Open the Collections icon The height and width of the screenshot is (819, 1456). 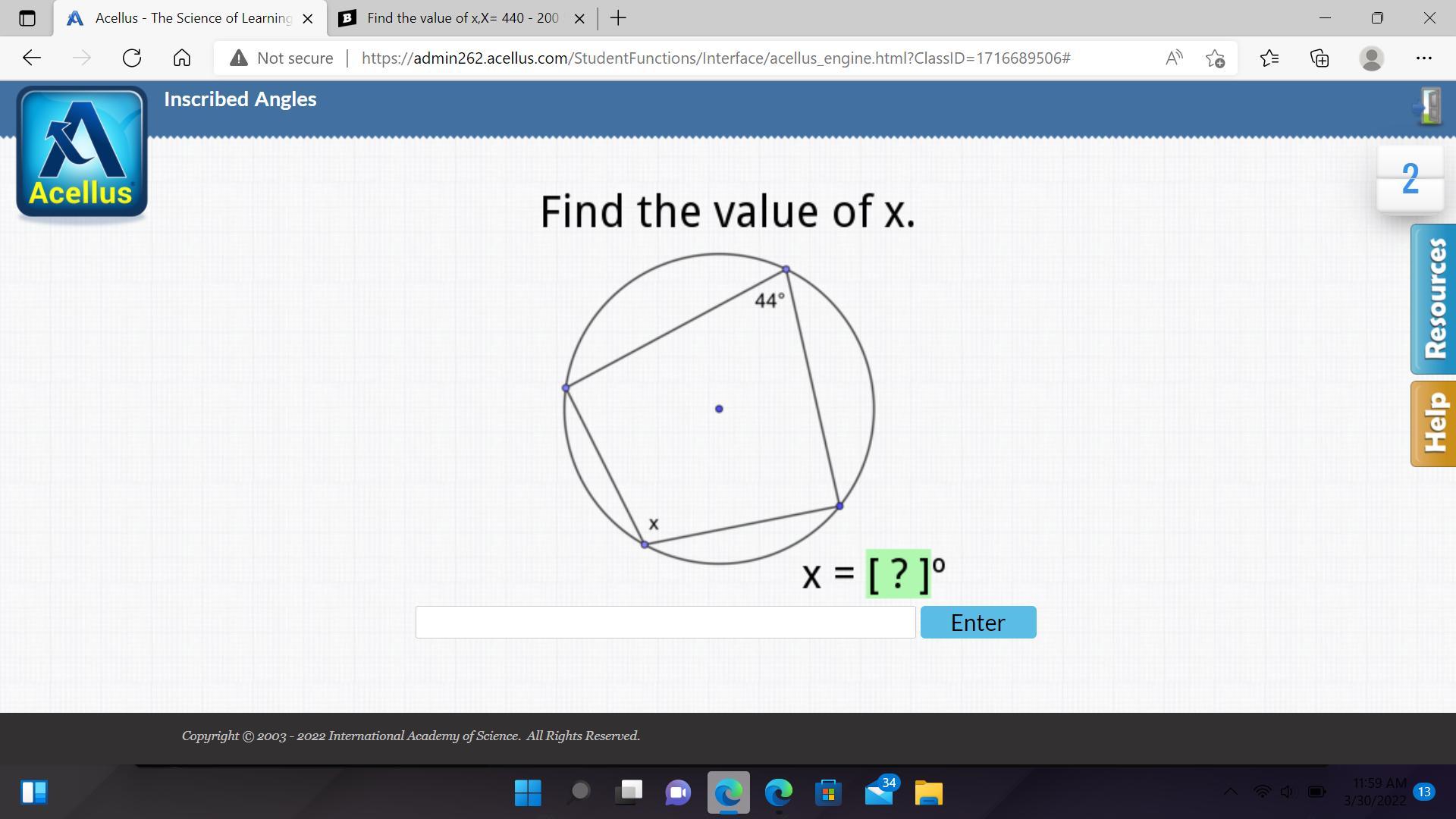[x=1319, y=58]
